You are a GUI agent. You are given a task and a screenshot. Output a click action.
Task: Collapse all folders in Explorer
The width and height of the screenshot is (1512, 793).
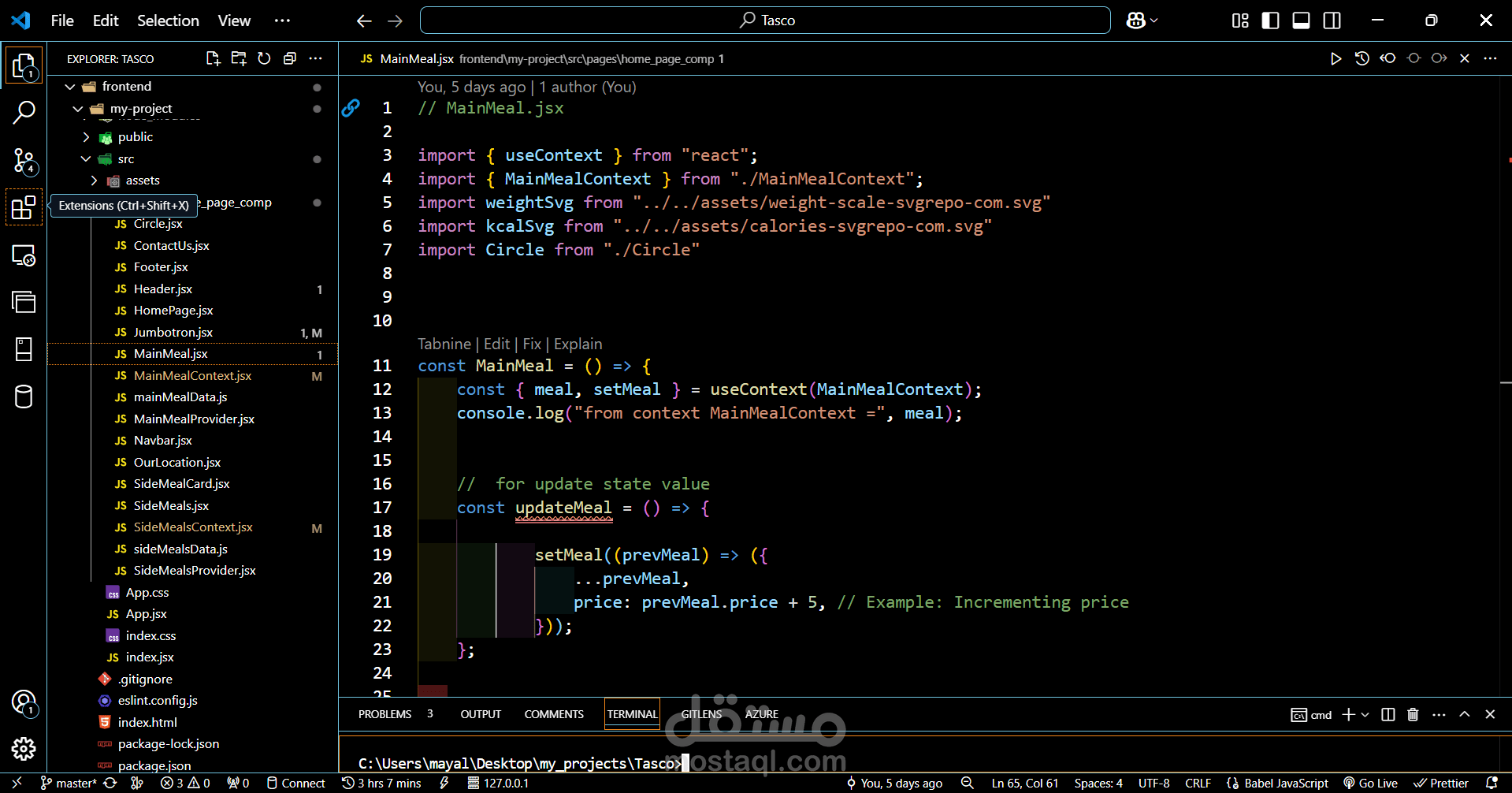click(290, 58)
